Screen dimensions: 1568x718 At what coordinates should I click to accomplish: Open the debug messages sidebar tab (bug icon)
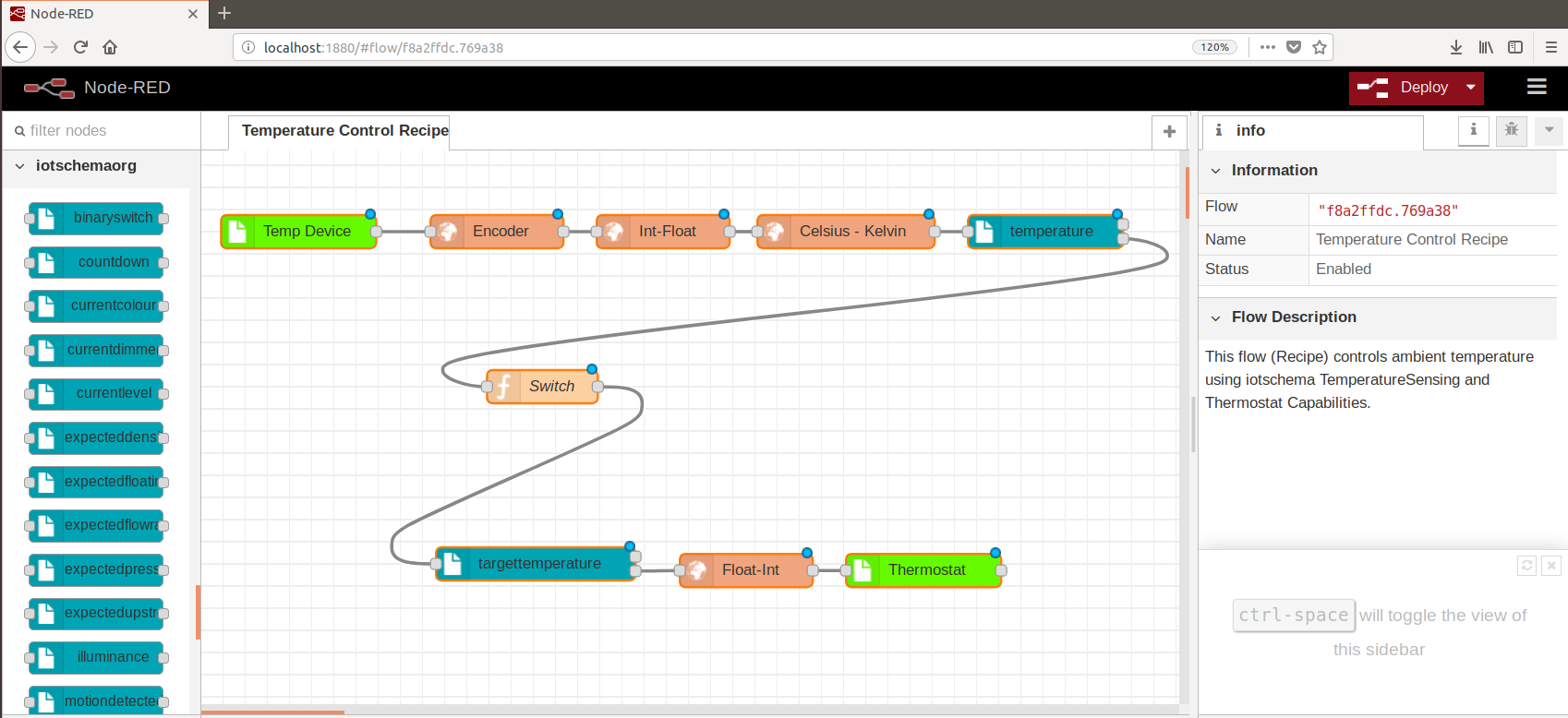[1512, 131]
